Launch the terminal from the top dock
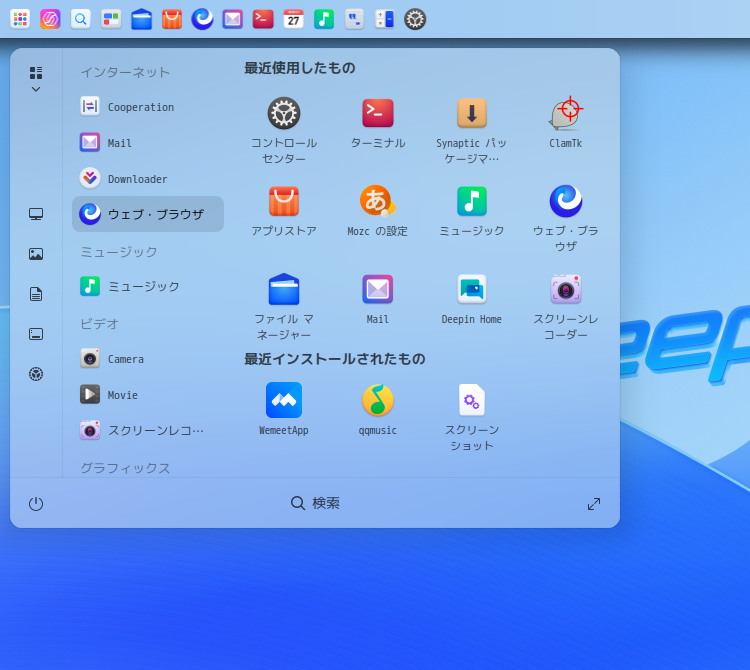 (263, 19)
